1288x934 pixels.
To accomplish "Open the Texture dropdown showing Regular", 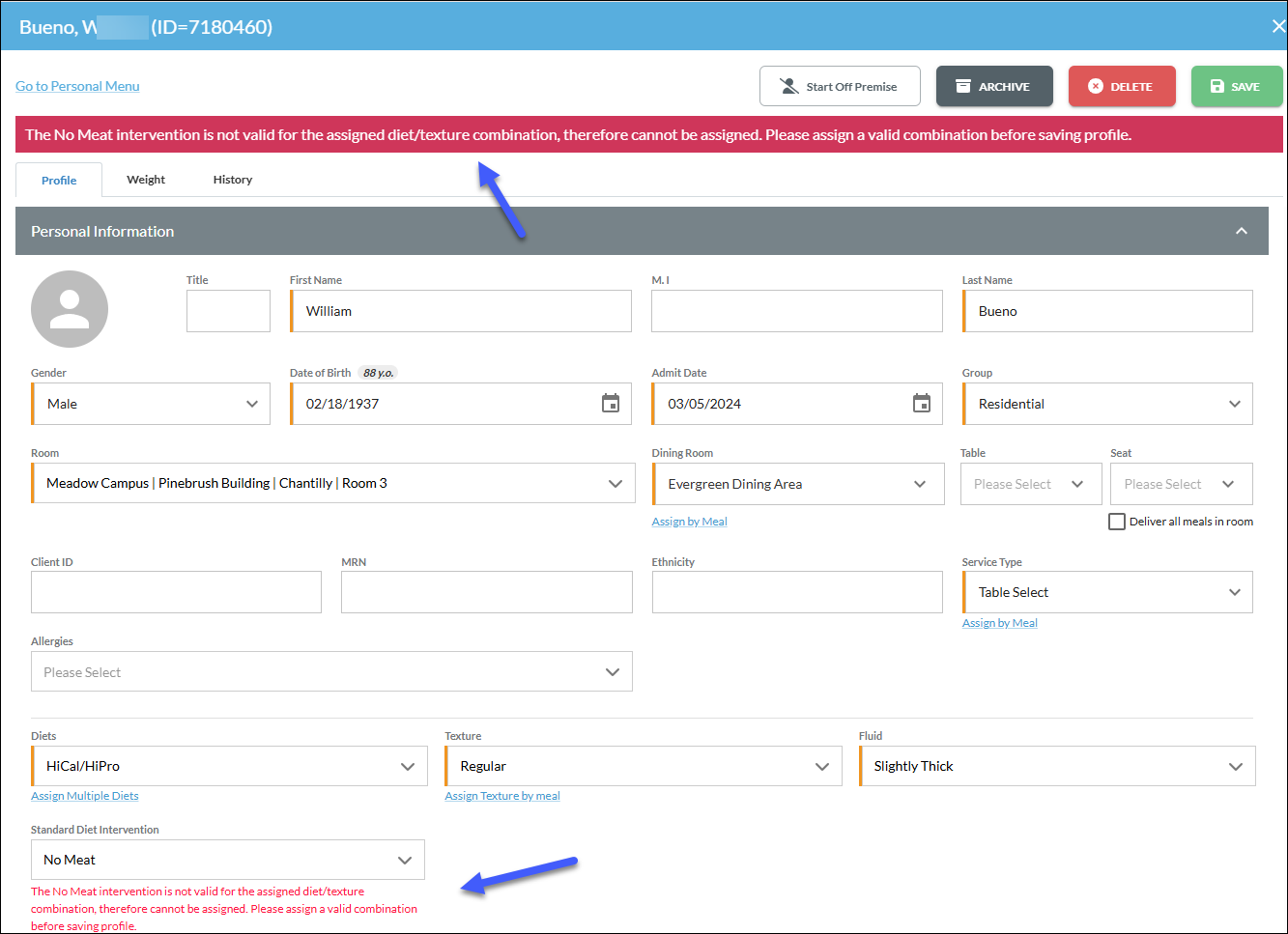I will 643,766.
